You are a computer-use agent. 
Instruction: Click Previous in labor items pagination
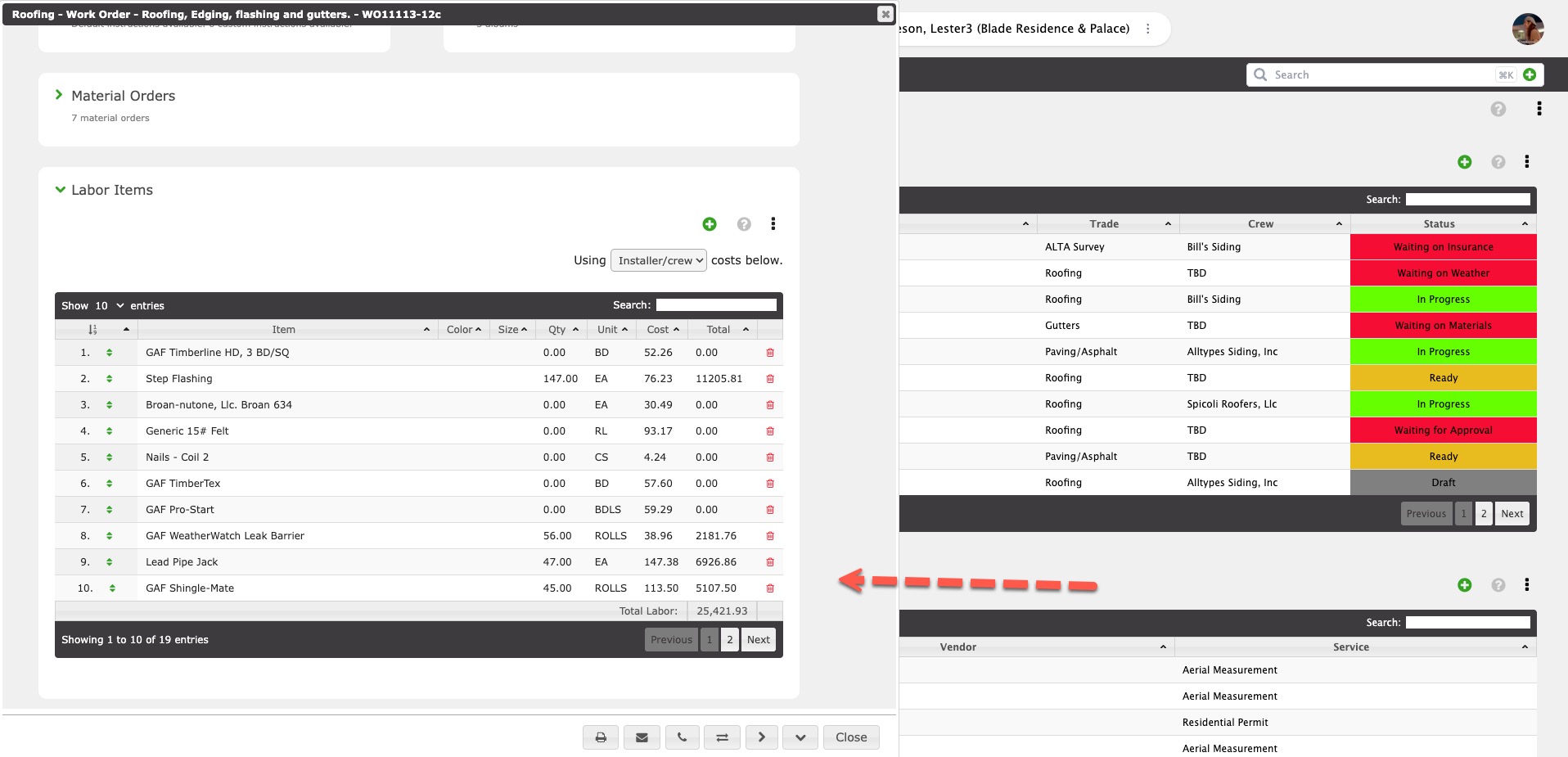pos(672,640)
